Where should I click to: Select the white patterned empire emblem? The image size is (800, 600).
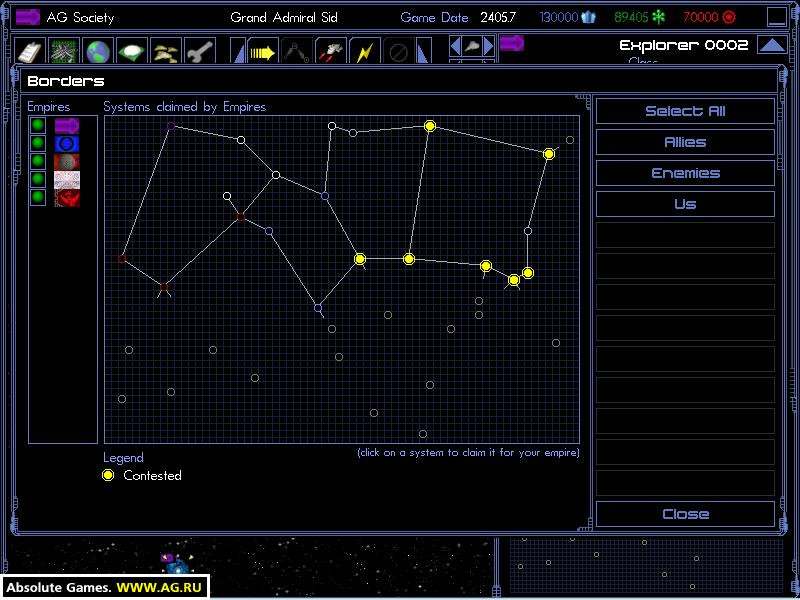(67, 180)
